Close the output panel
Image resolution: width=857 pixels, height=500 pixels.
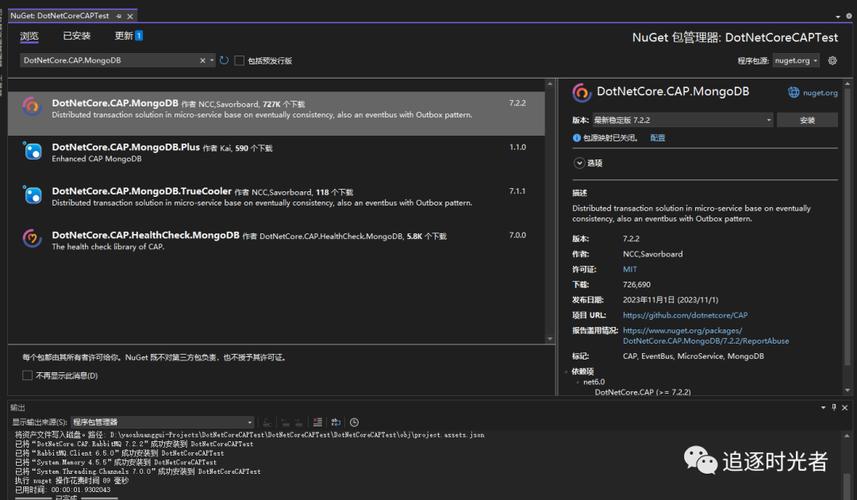point(844,408)
